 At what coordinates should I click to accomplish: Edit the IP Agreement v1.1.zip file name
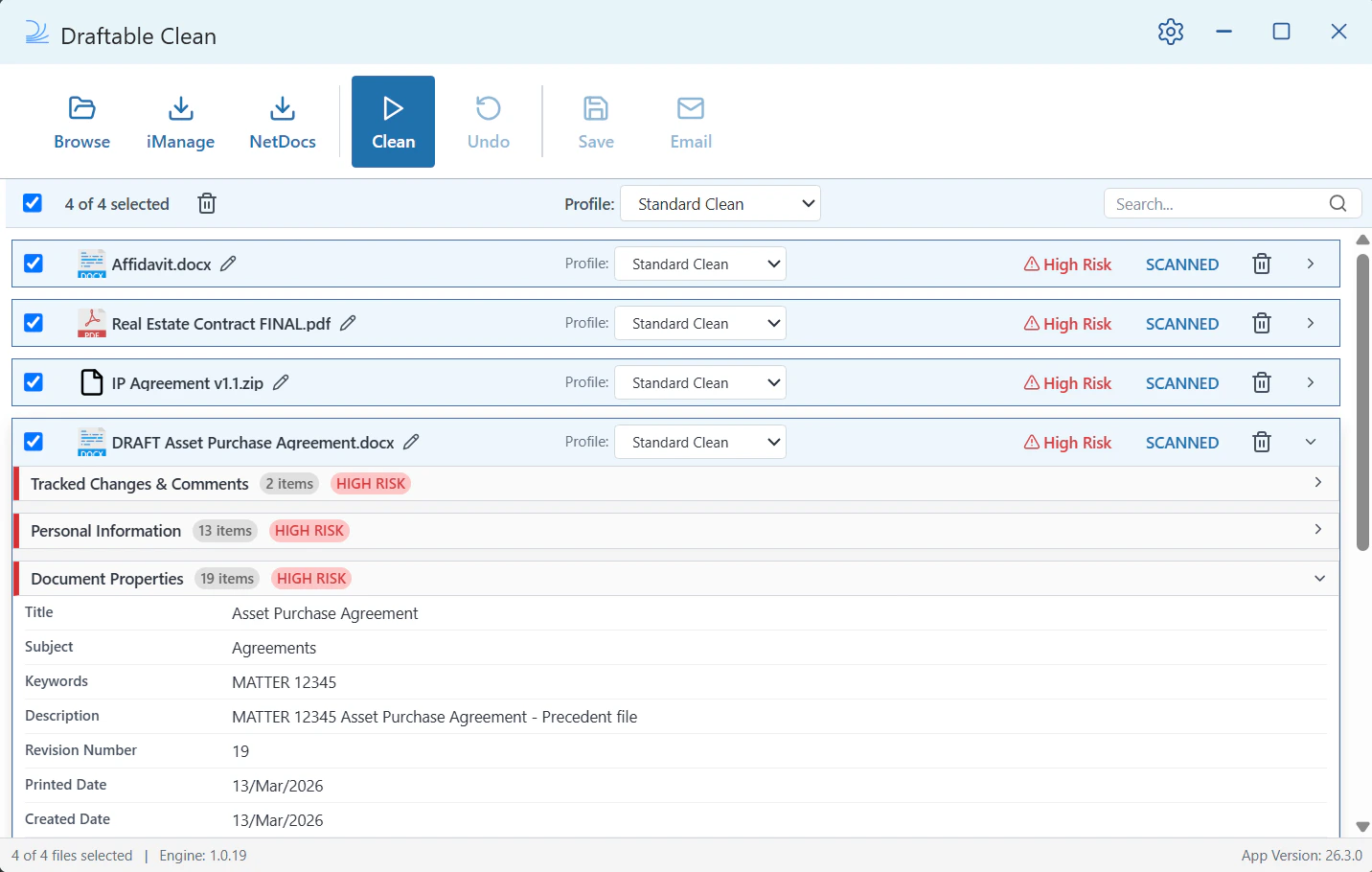point(281,382)
